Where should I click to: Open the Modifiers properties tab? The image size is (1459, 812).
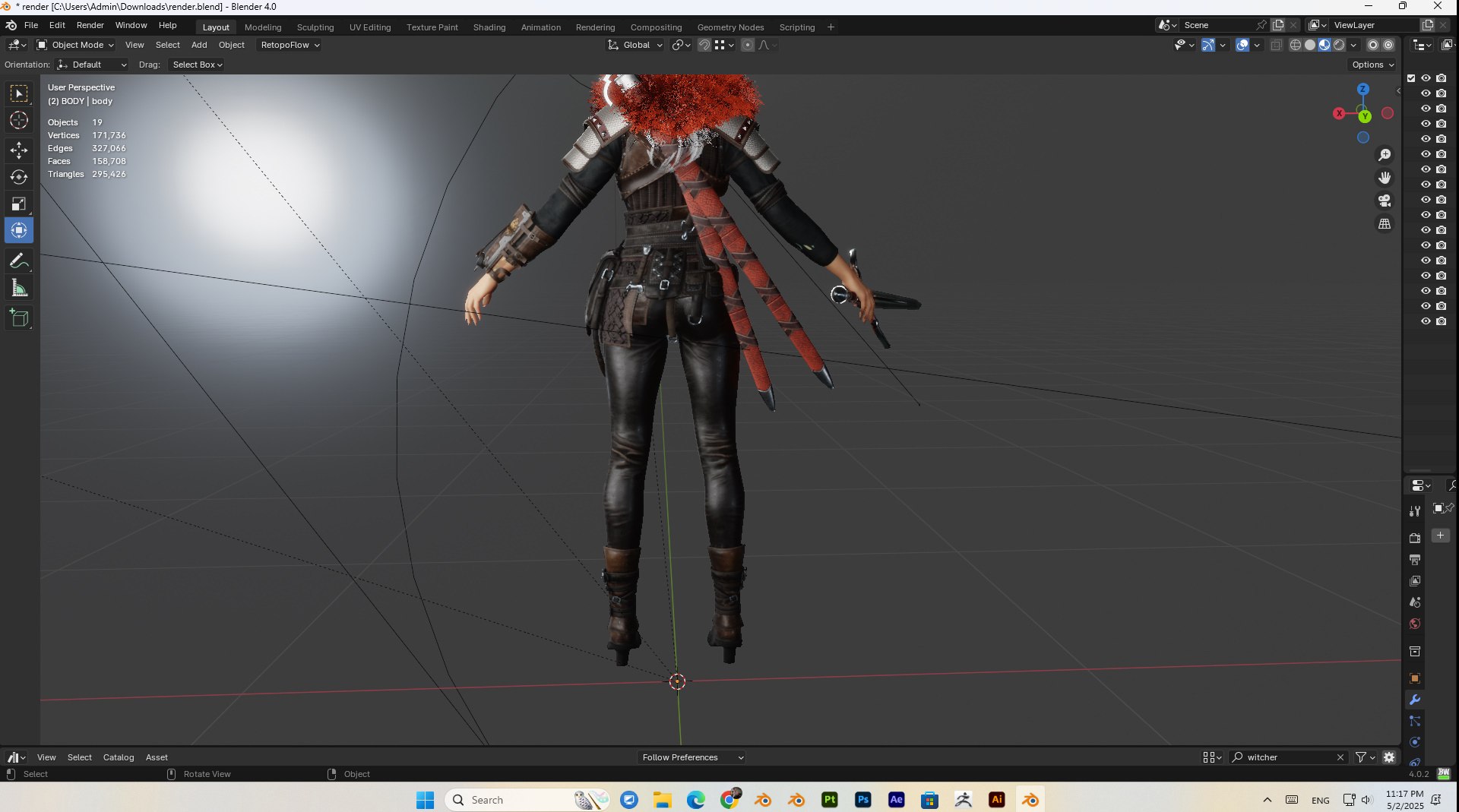(x=1415, y=700)
